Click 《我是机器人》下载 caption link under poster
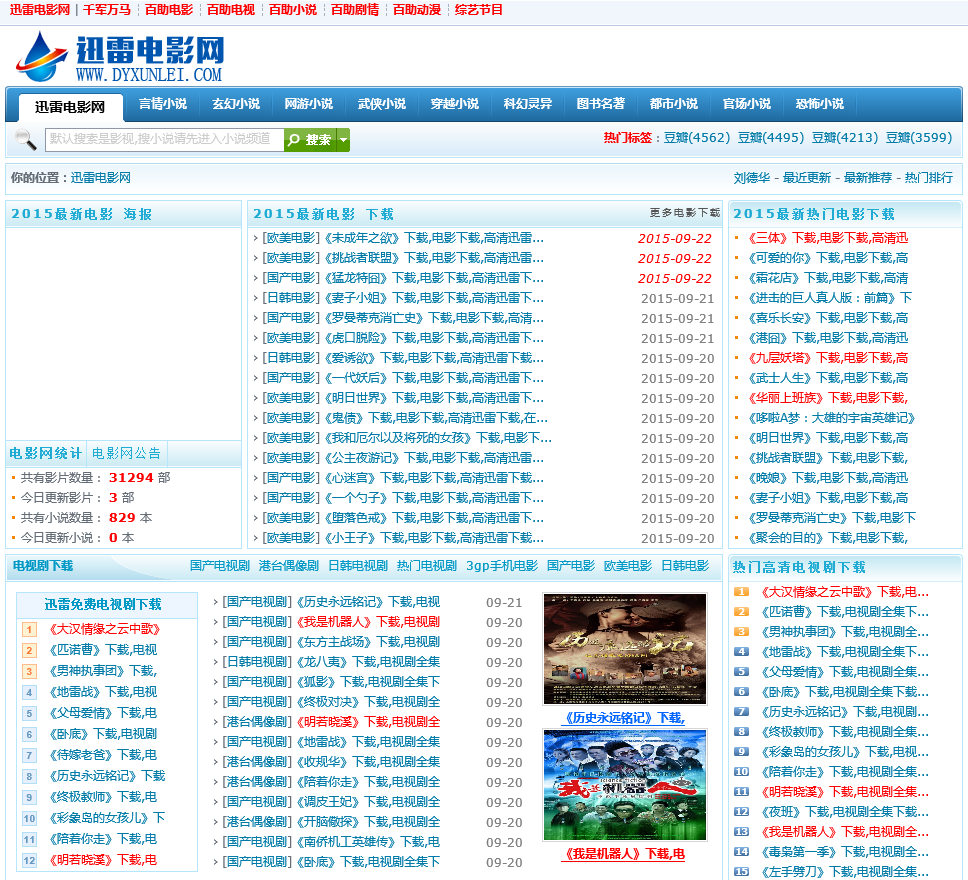Viewport: 968px width, 880px height. click(625, 853)
